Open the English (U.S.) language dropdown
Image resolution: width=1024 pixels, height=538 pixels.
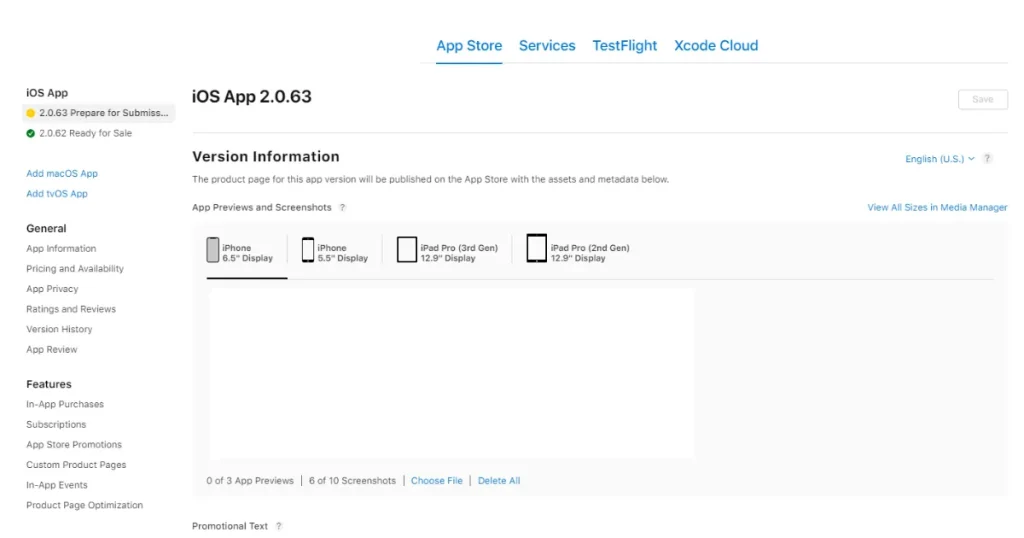pyautogui.click(x=939, y=159)
